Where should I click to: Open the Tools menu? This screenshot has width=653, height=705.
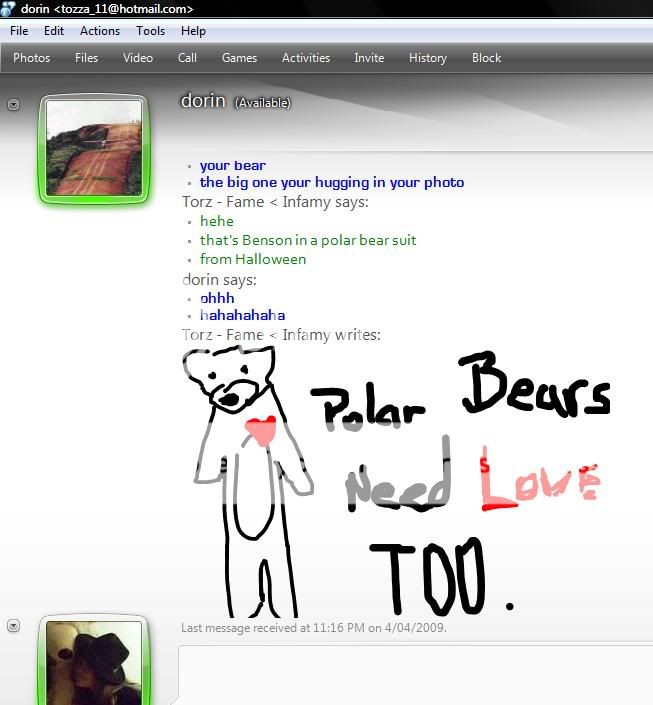coord(151,31)
